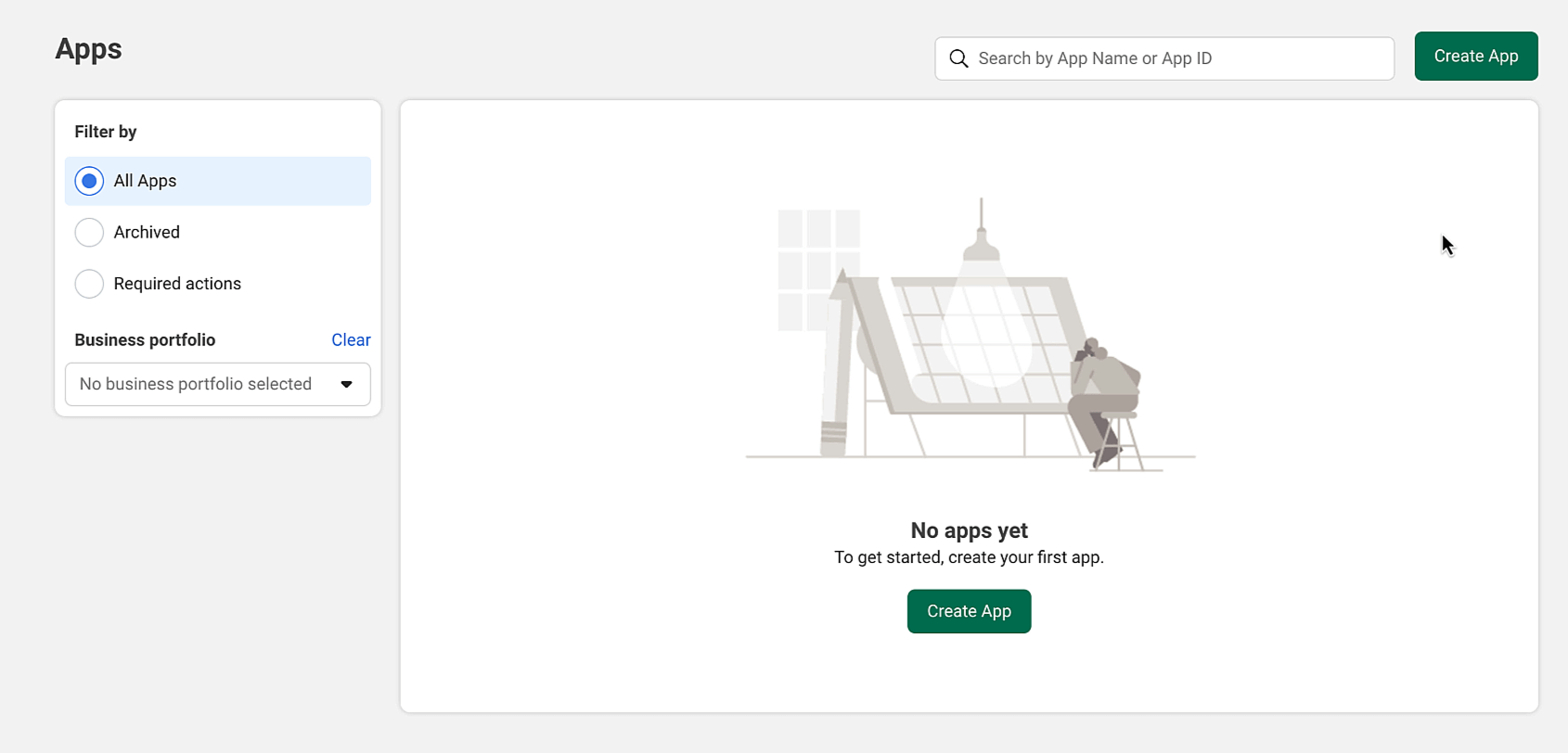This screenshot has height=753, width=1568.
Task: Select the Archived radio button
Action: click(89, 232)
